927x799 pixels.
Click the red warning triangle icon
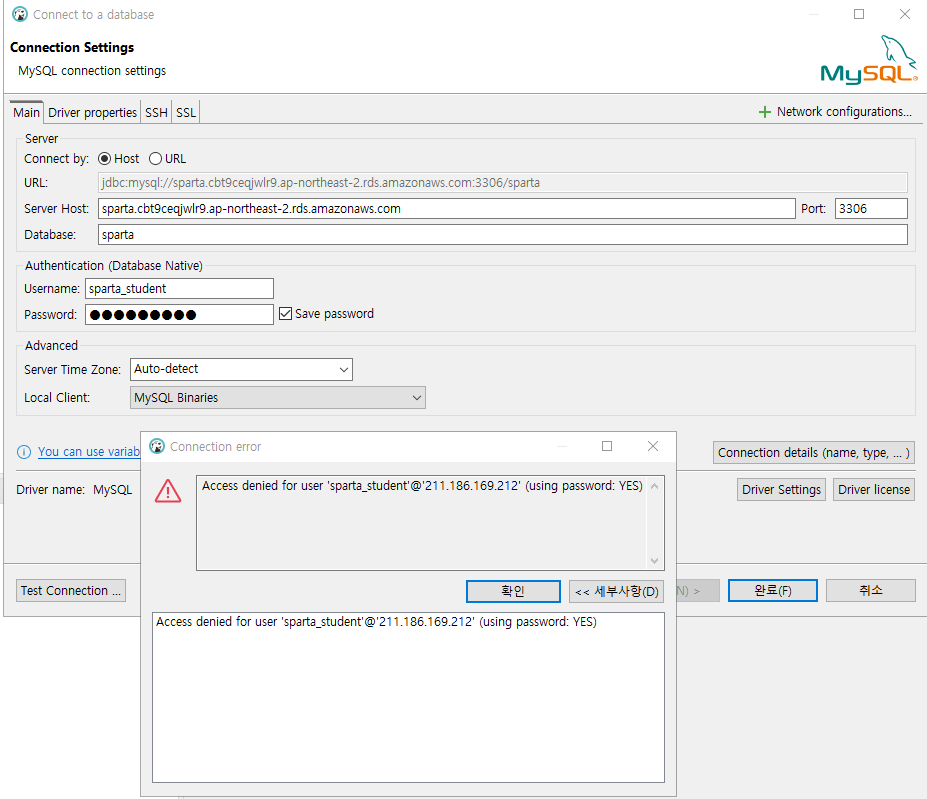click(x=168, y=491)
